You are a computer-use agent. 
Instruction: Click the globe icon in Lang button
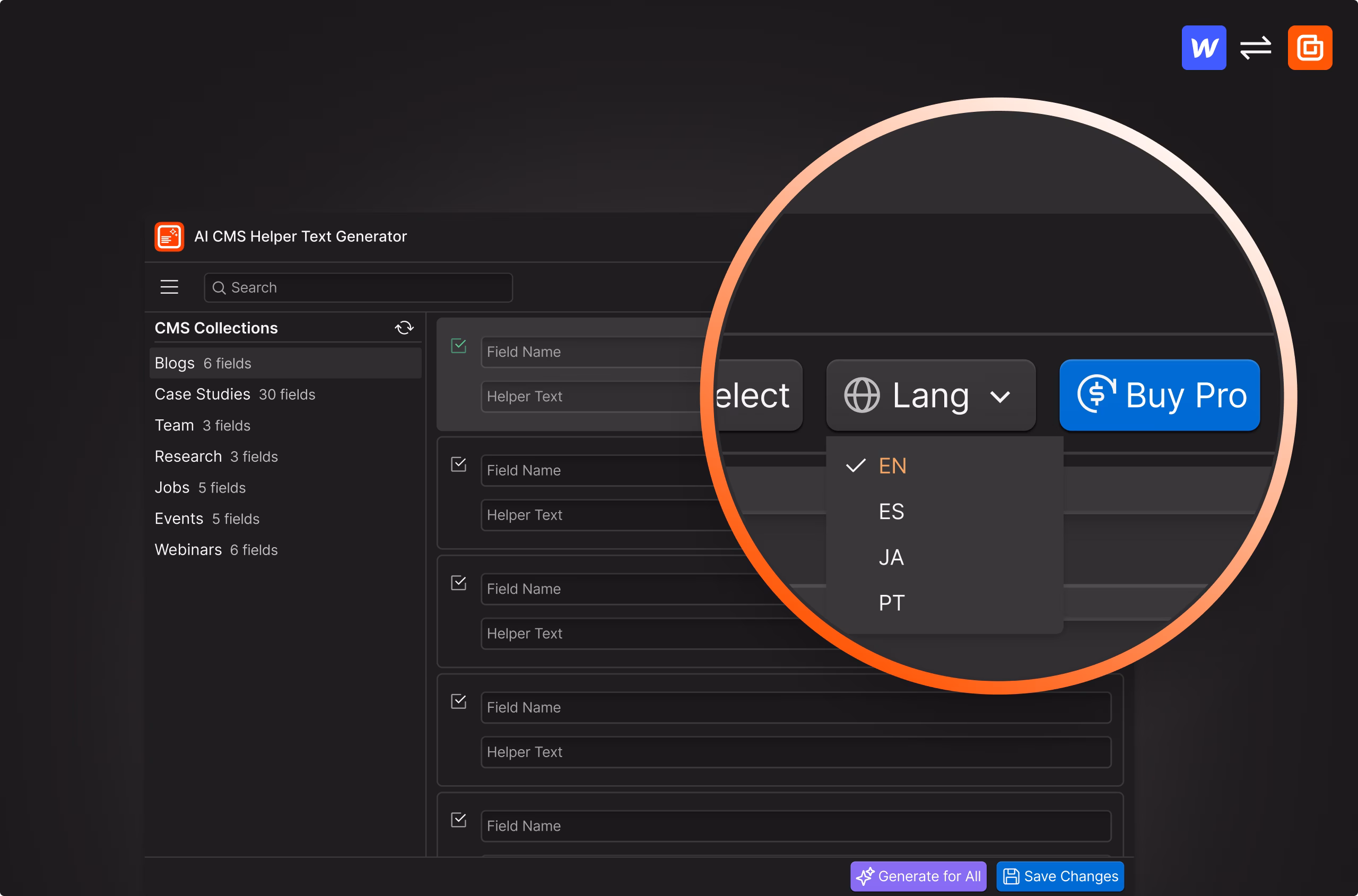click(x=861, y=395)
